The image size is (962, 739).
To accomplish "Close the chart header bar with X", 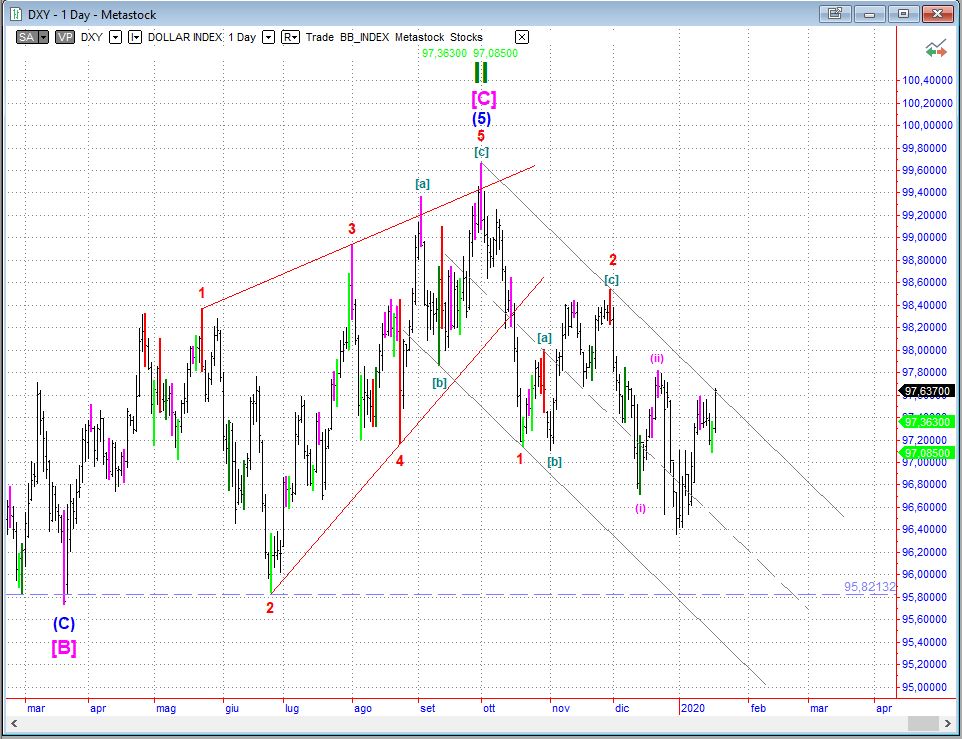I will pyautogui.click(x=521, y=37).
